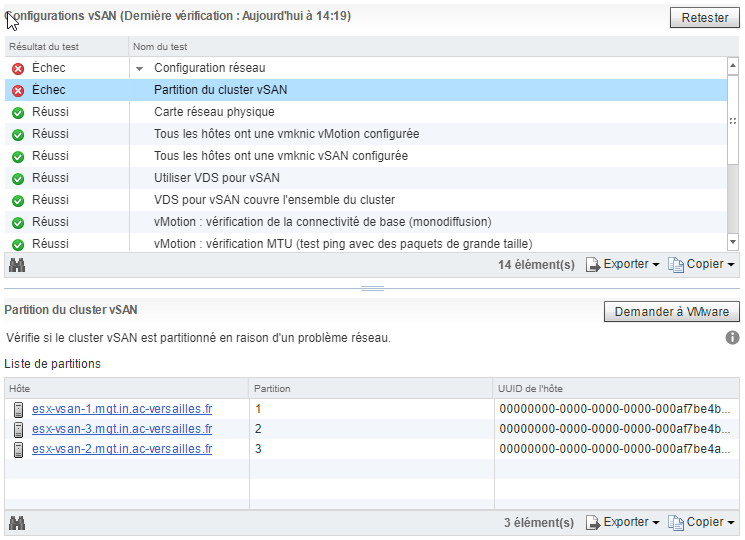Image resolution: width=745 pixels, height=540 pixels.
Task: Click success icon for vMotion connectivité de base row
Action: click(x=18, y=223)
